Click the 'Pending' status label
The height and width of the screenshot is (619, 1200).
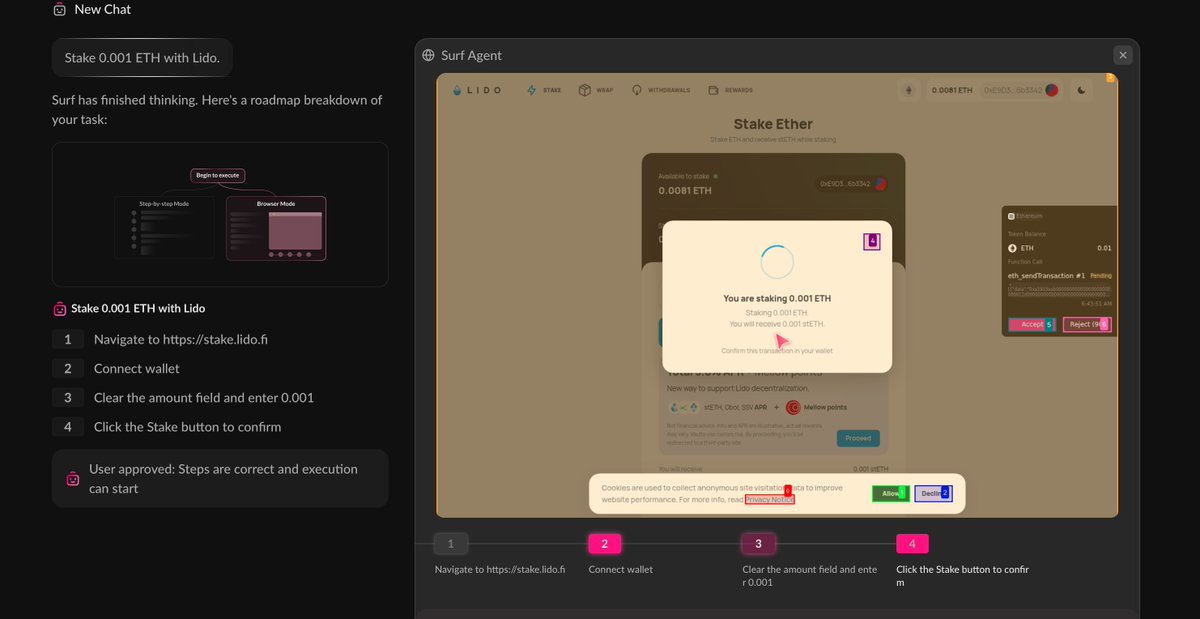(x=1101, y=275)
